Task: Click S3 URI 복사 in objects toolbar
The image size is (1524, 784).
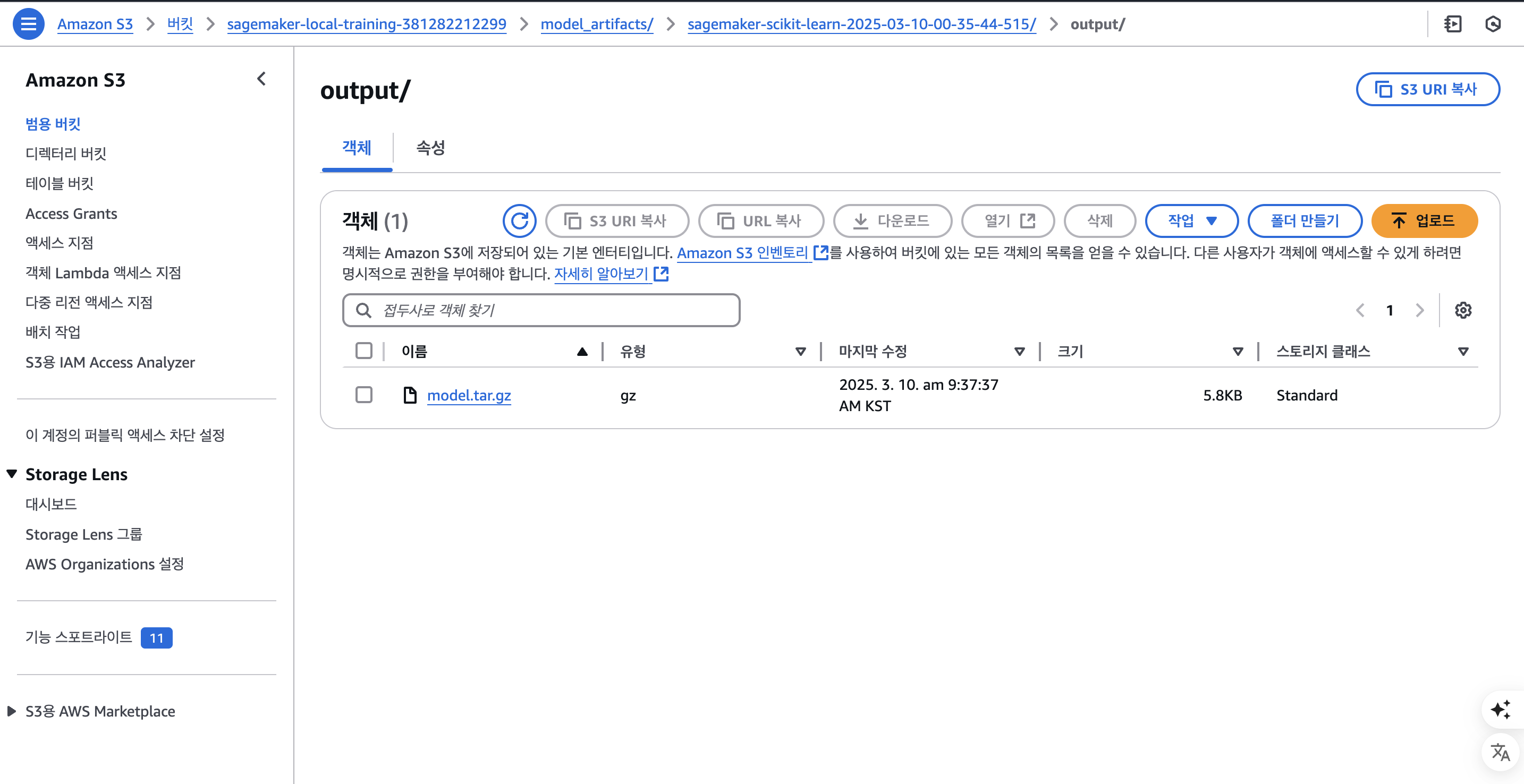Action: pos(617,221)
